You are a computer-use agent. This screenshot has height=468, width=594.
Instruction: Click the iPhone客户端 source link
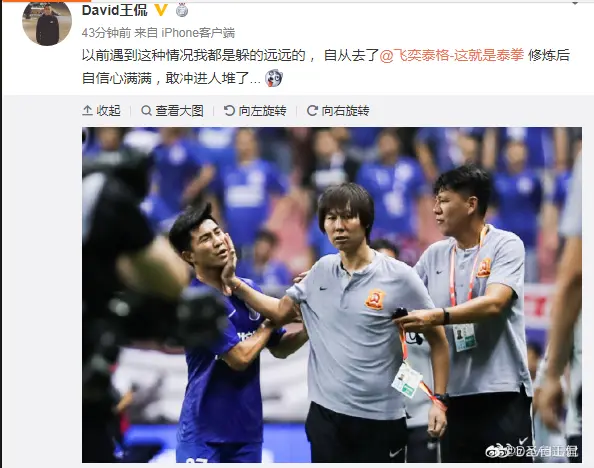click(198, 33)
